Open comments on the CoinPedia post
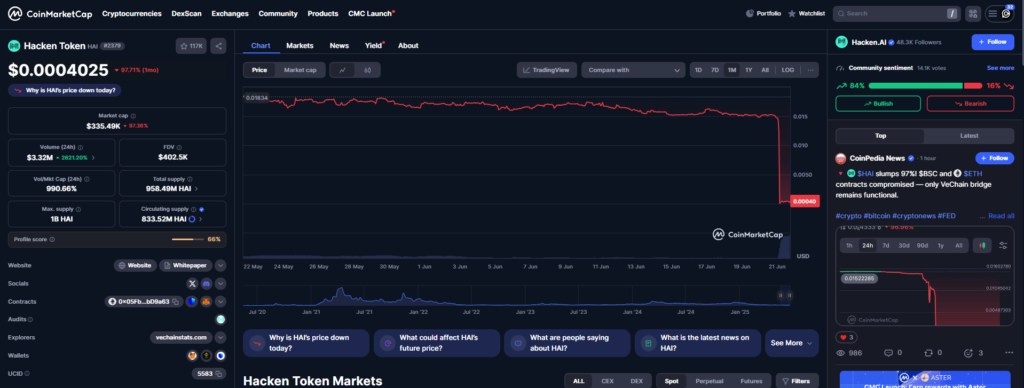1024x388 pixels. tap(892, 353)
